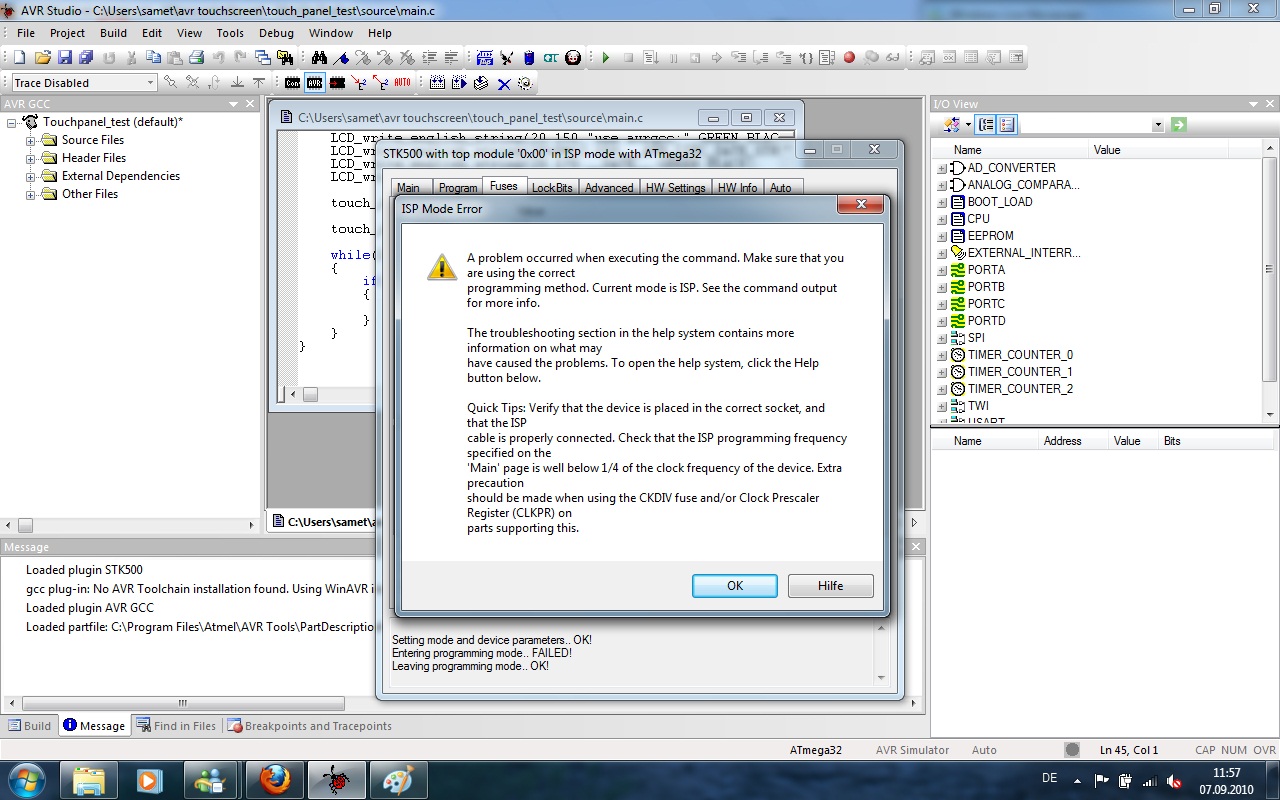Open the Trace Disabled dropdown
The height and width of the screenshot is (800, 1280).
151,83
